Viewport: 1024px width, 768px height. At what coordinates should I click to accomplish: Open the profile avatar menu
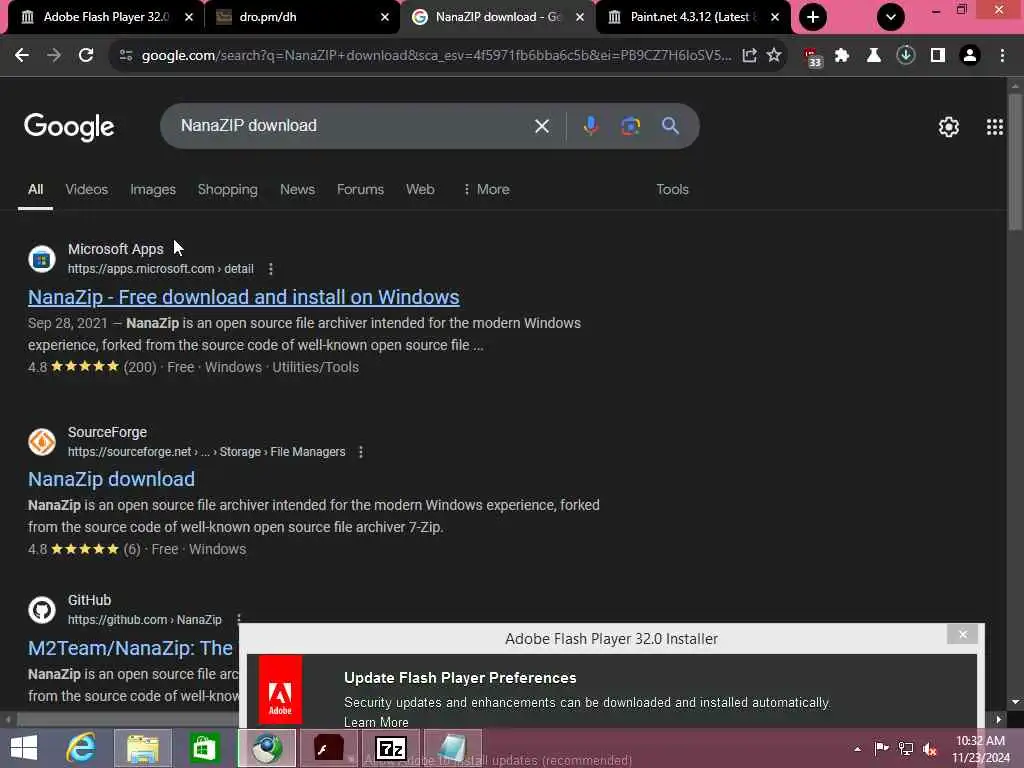970,56
